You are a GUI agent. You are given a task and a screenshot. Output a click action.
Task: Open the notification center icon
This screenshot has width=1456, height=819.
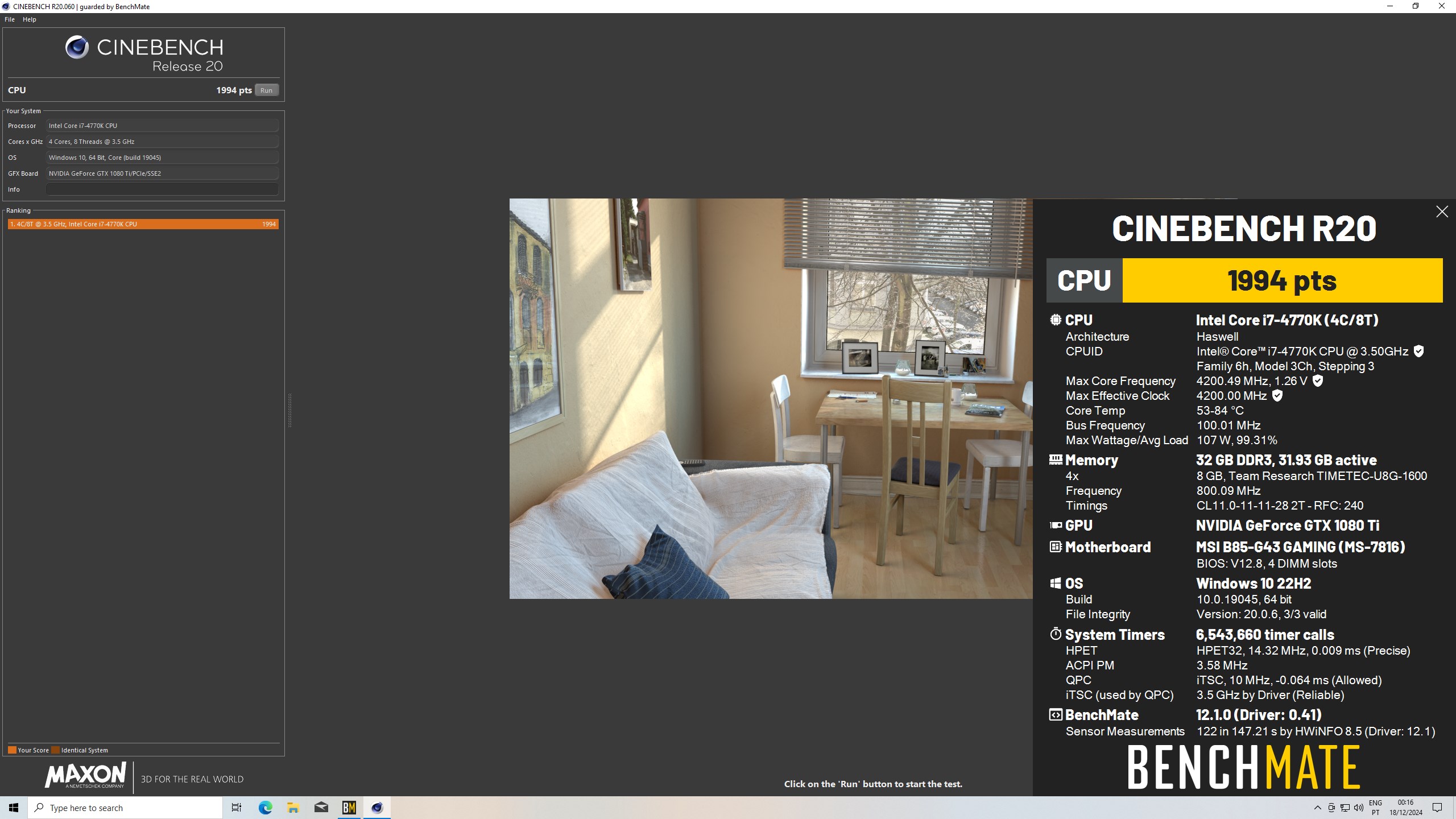click(x=1437, y=808)
